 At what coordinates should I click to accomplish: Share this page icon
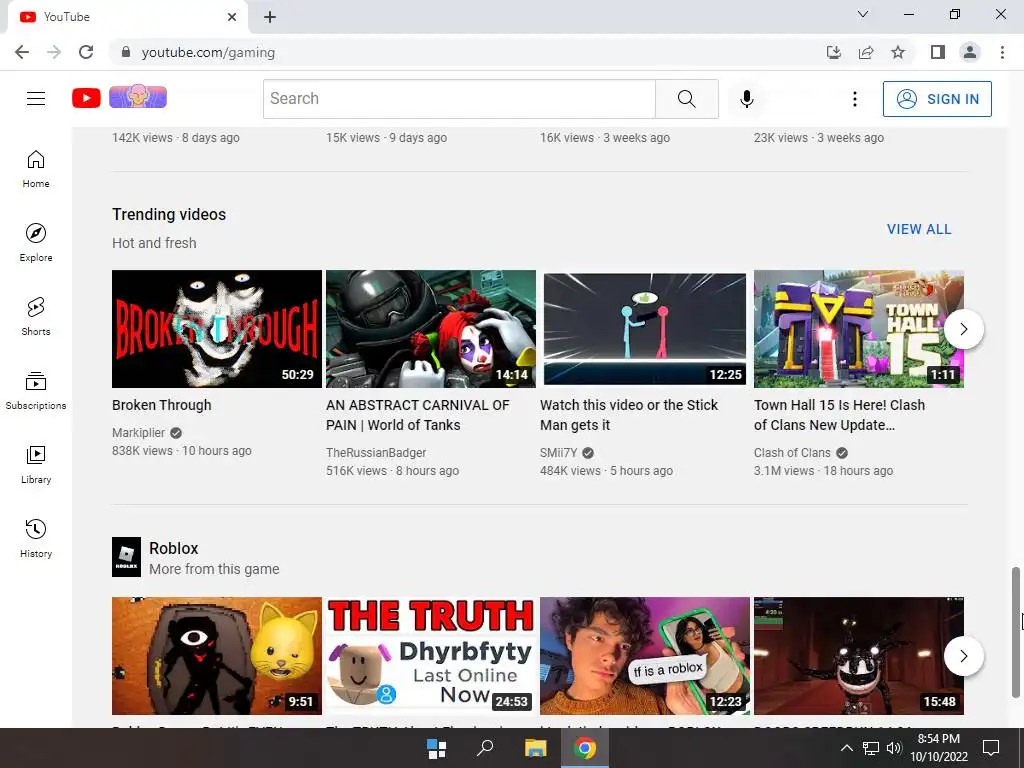(866, 52)
